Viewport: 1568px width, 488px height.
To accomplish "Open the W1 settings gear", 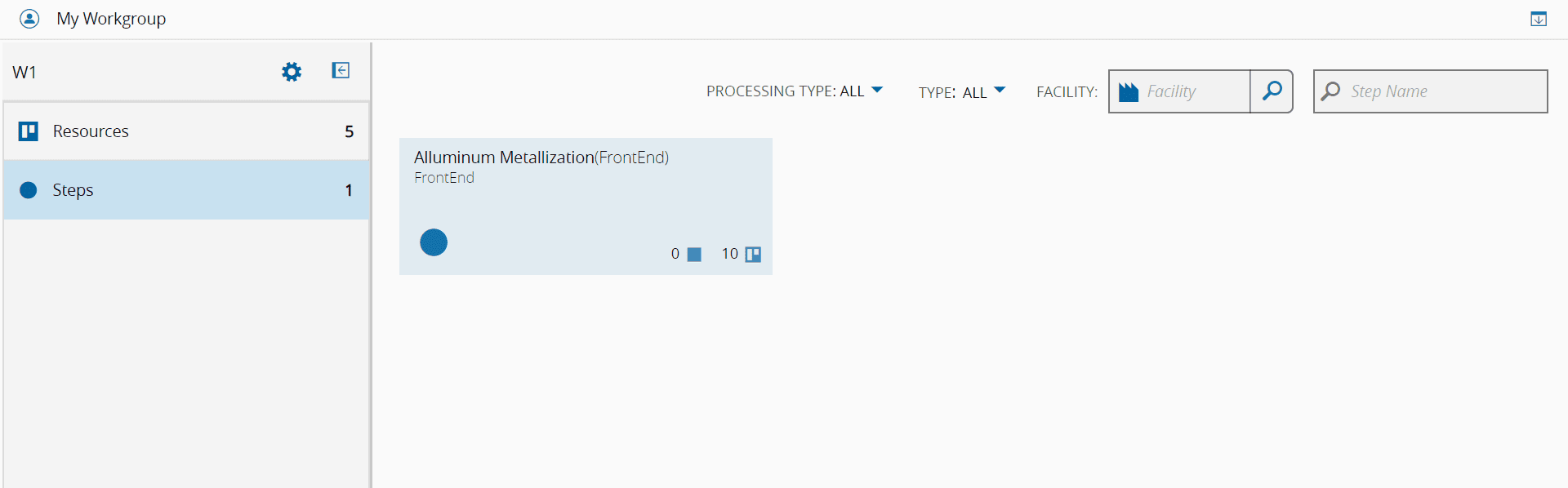I will 292,72.
